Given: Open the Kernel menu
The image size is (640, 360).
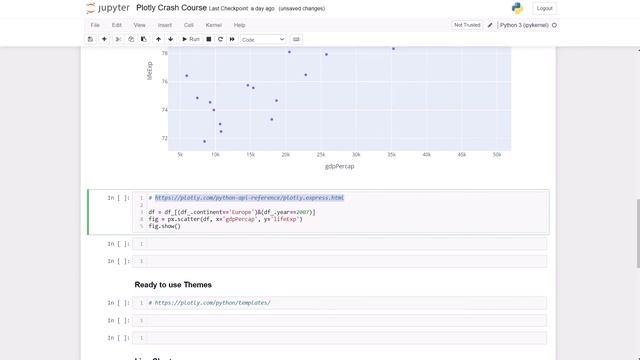Looking at the screenshot, I should 213,25.
